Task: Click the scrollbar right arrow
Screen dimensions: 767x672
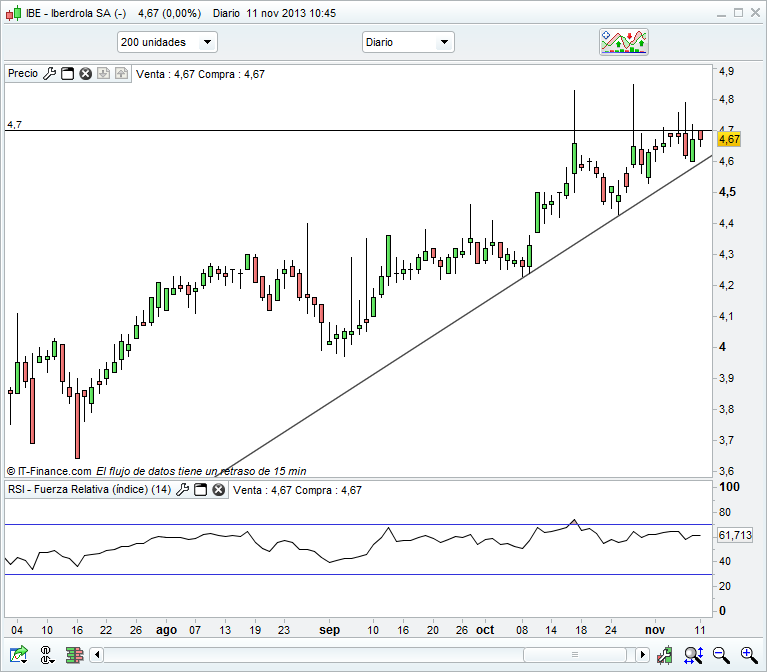Action: pyautogui.click(x=641, y=655)
